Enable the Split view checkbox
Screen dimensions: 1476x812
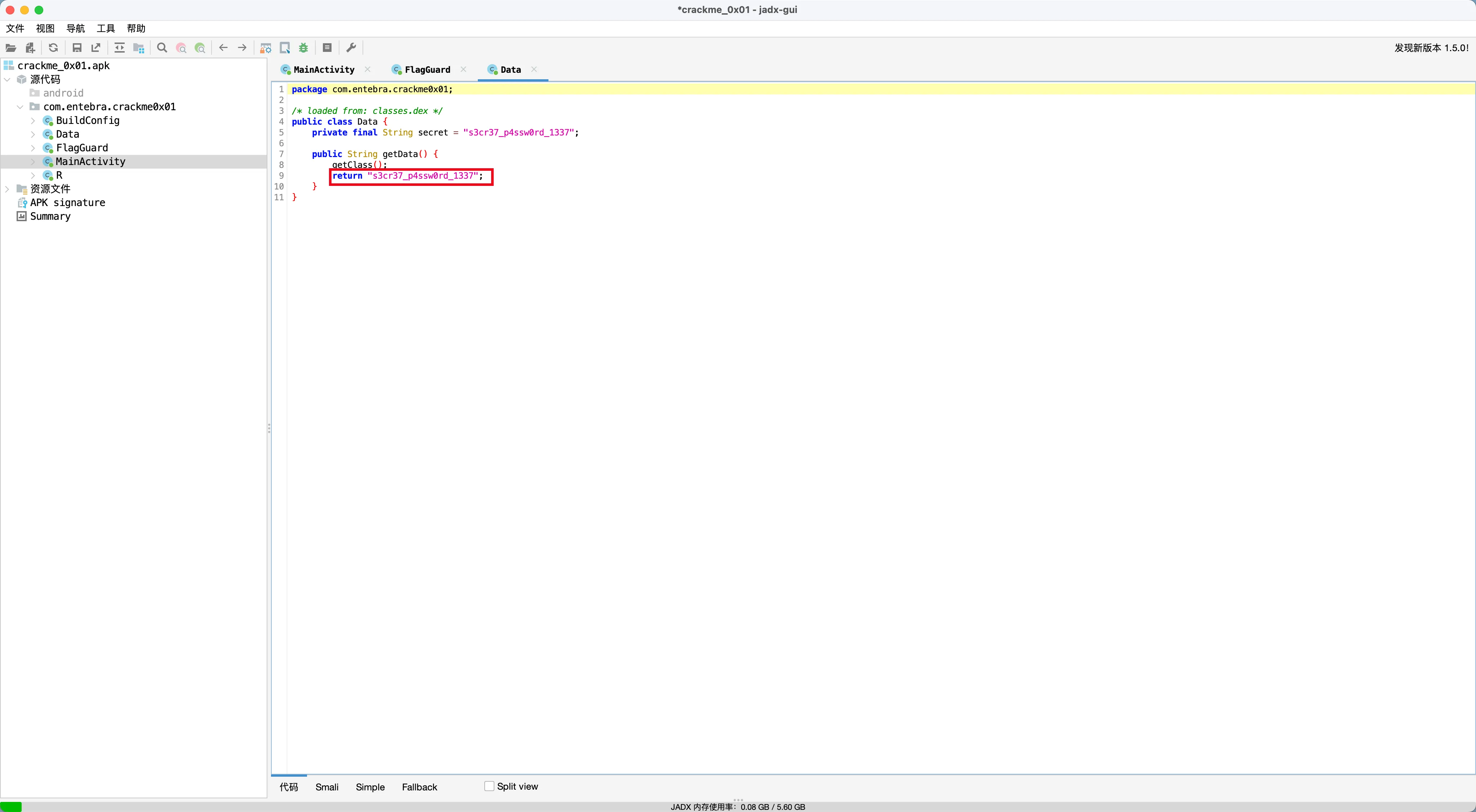(x=489, y=786)
